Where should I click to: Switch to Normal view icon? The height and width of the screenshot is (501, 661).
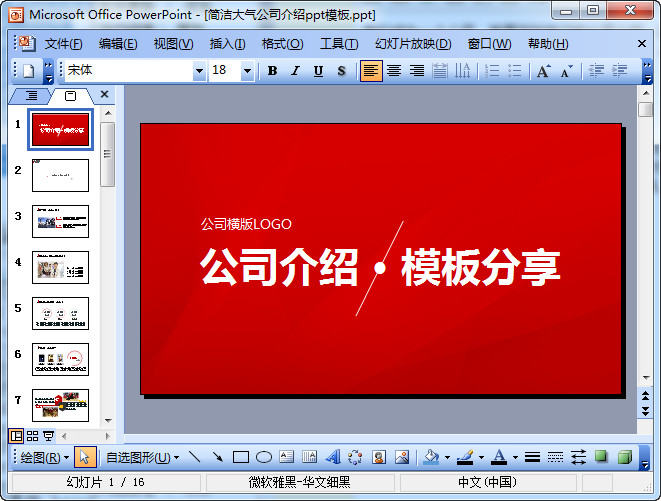(x=16, y=436)
